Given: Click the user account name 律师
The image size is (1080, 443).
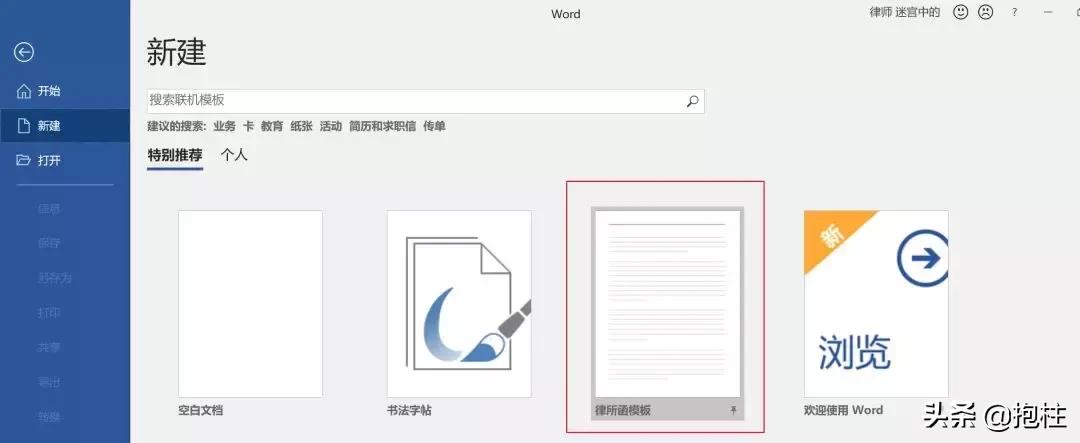Looking at the screenshot, I should [904, 13].
